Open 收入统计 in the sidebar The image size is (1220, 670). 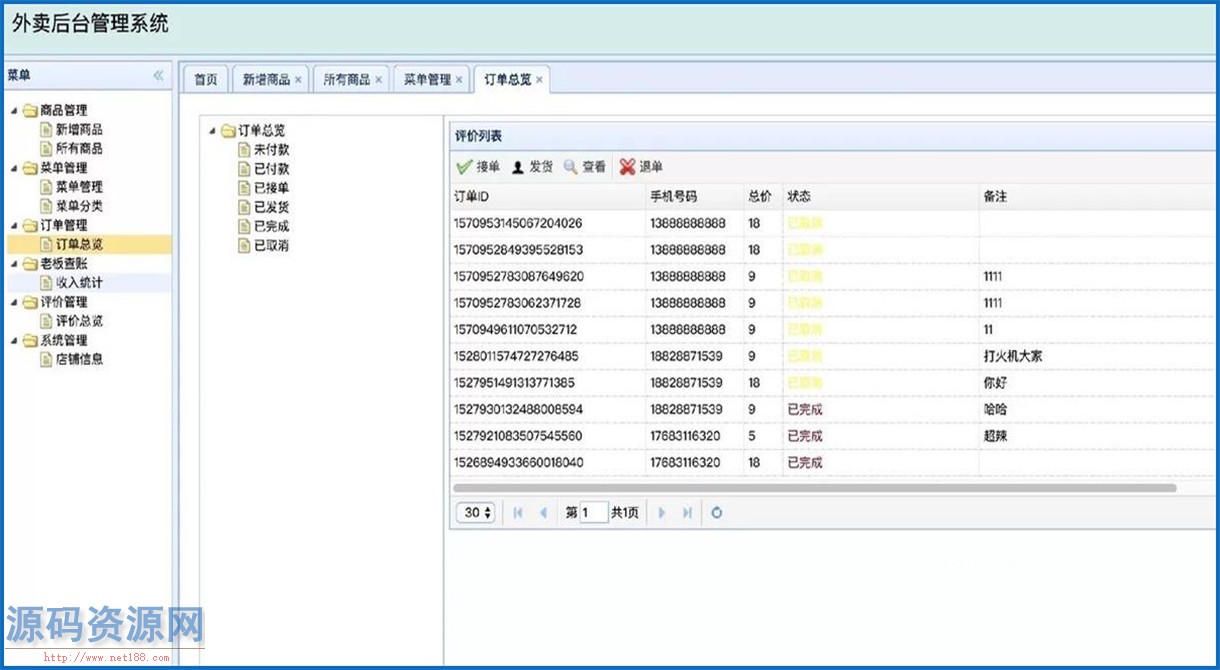point(78,283)
